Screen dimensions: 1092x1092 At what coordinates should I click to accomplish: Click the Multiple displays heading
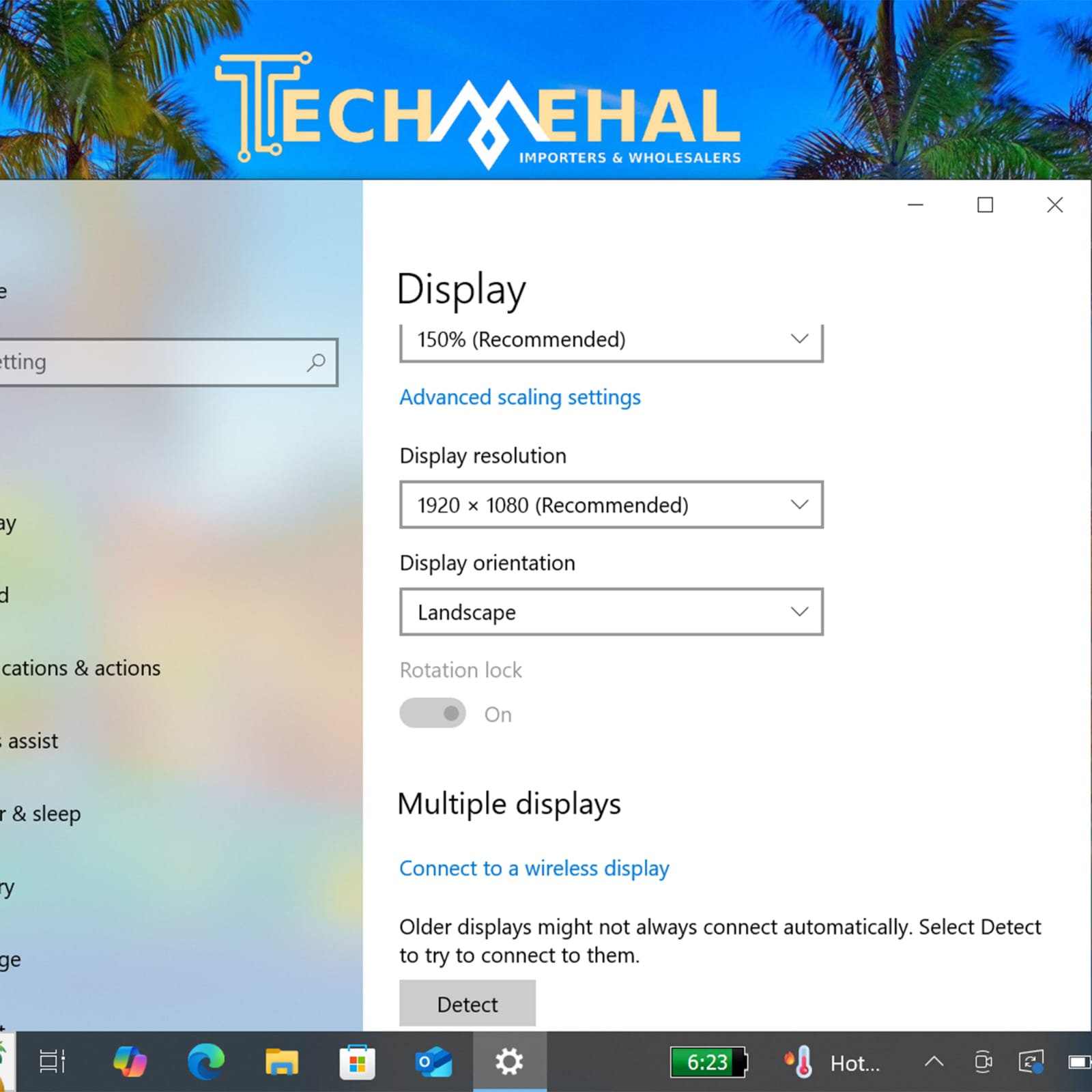click(x=509, y=804)
